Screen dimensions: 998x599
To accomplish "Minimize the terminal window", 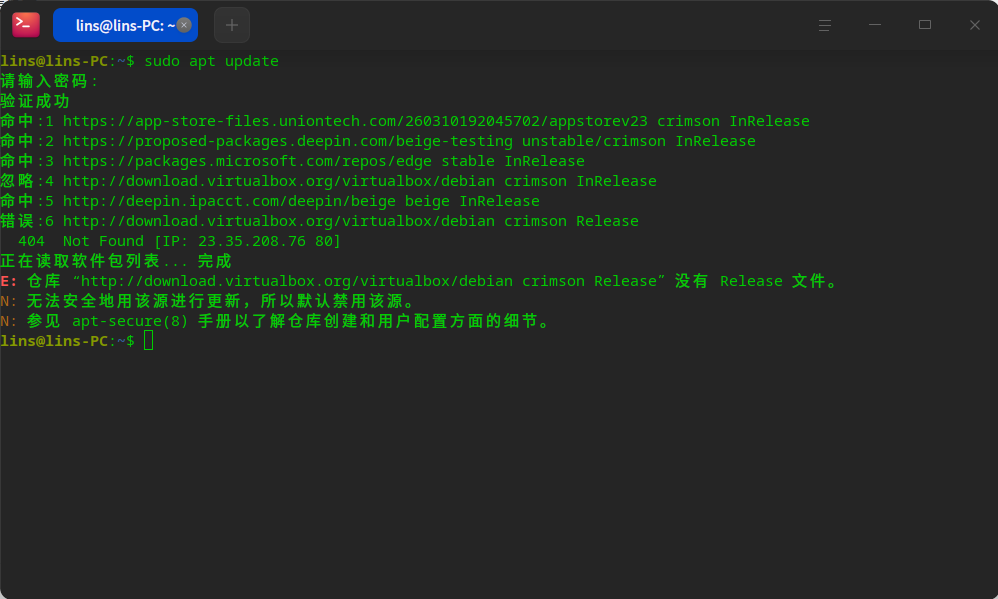I will pos(875,25).
